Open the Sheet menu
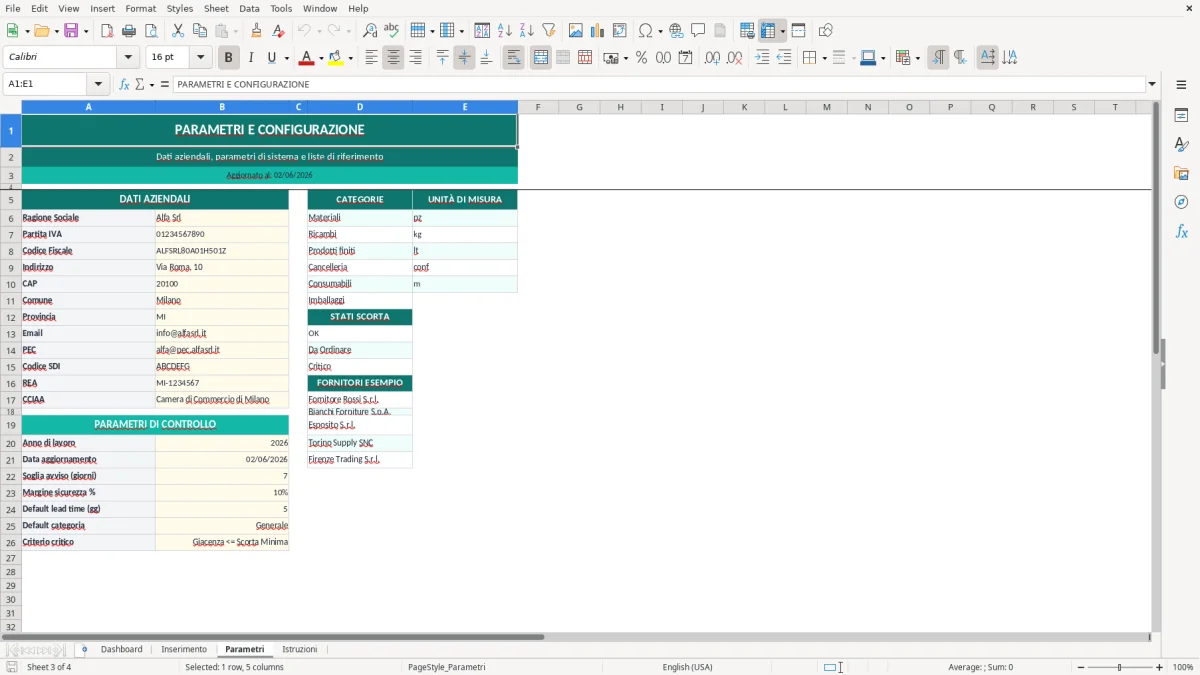The height and width of the screenshot is (675, 1200). click(x=216, y=8)
